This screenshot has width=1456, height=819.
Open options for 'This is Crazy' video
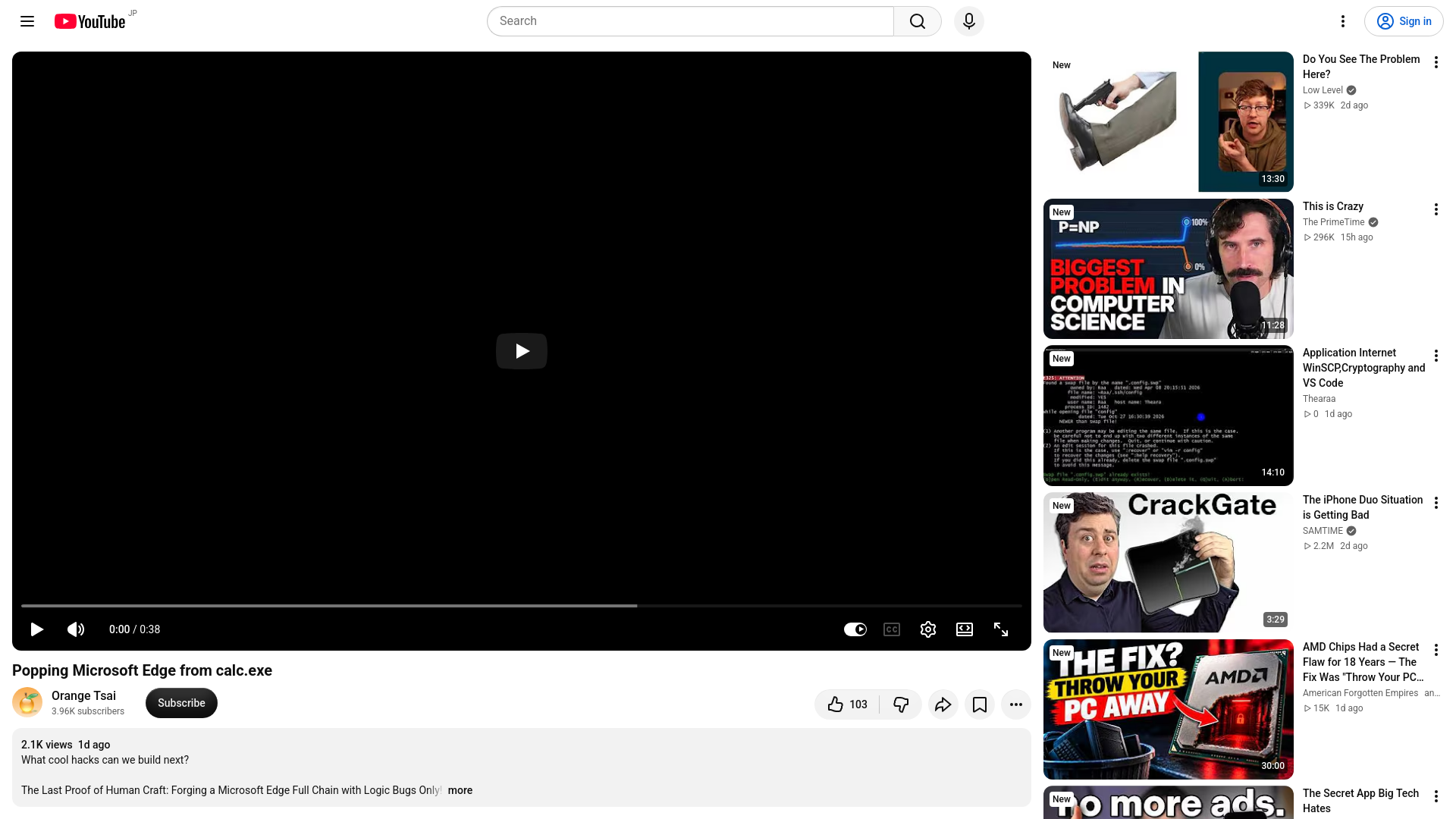pos(1436,209)
